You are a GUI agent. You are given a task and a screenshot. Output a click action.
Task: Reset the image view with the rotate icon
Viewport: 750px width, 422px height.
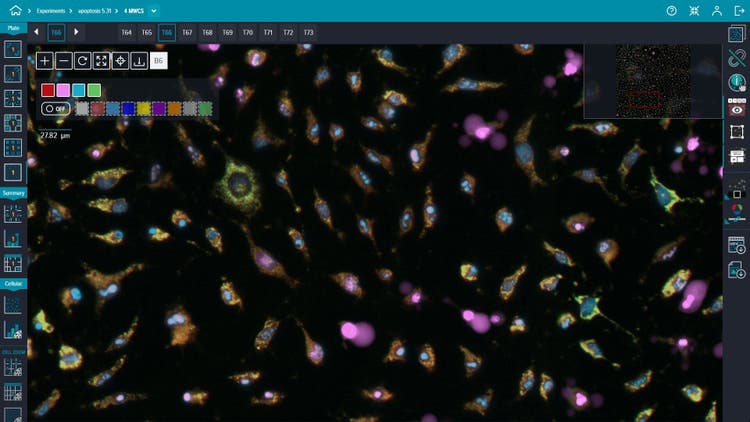click(x=83, y=61)
